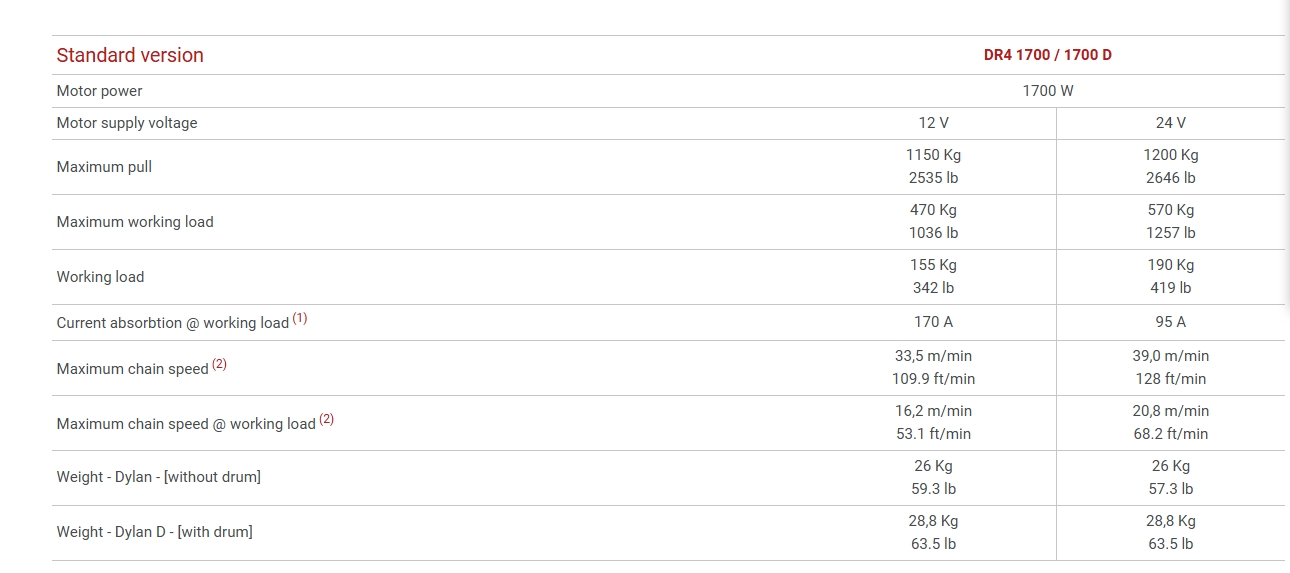Screen dimensions: 1290x573
Task: Click the "155 Kg" working load value
Action: (933, 265)
